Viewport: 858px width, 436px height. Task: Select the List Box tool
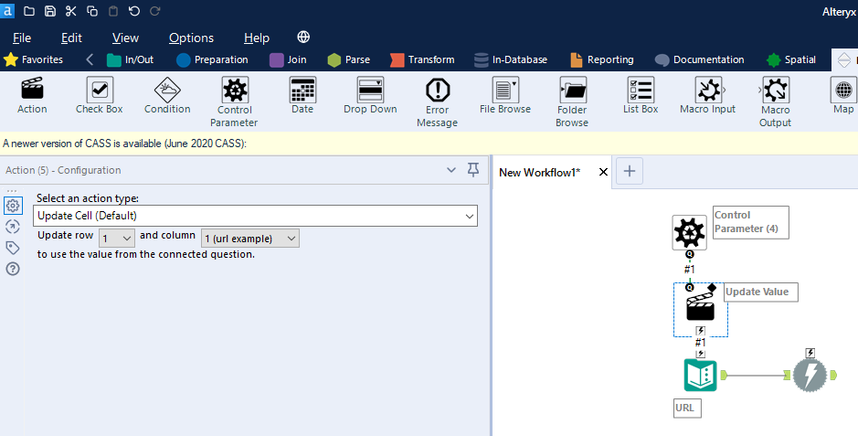tap(640, 95)
